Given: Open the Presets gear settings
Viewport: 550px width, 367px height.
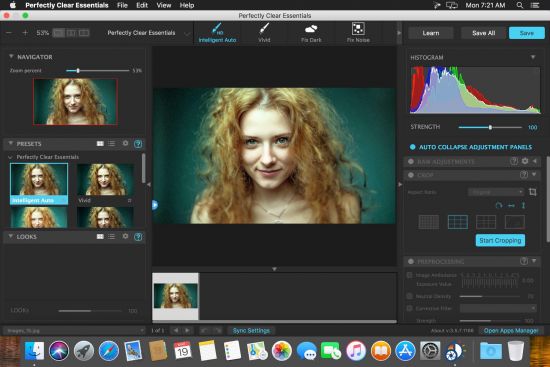Looking at the screenshot, I should (125, 144).
